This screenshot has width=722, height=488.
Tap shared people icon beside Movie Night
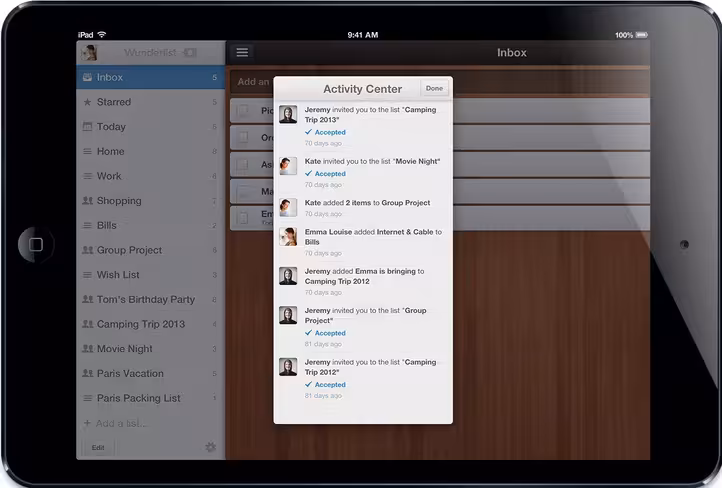(87, 349)
